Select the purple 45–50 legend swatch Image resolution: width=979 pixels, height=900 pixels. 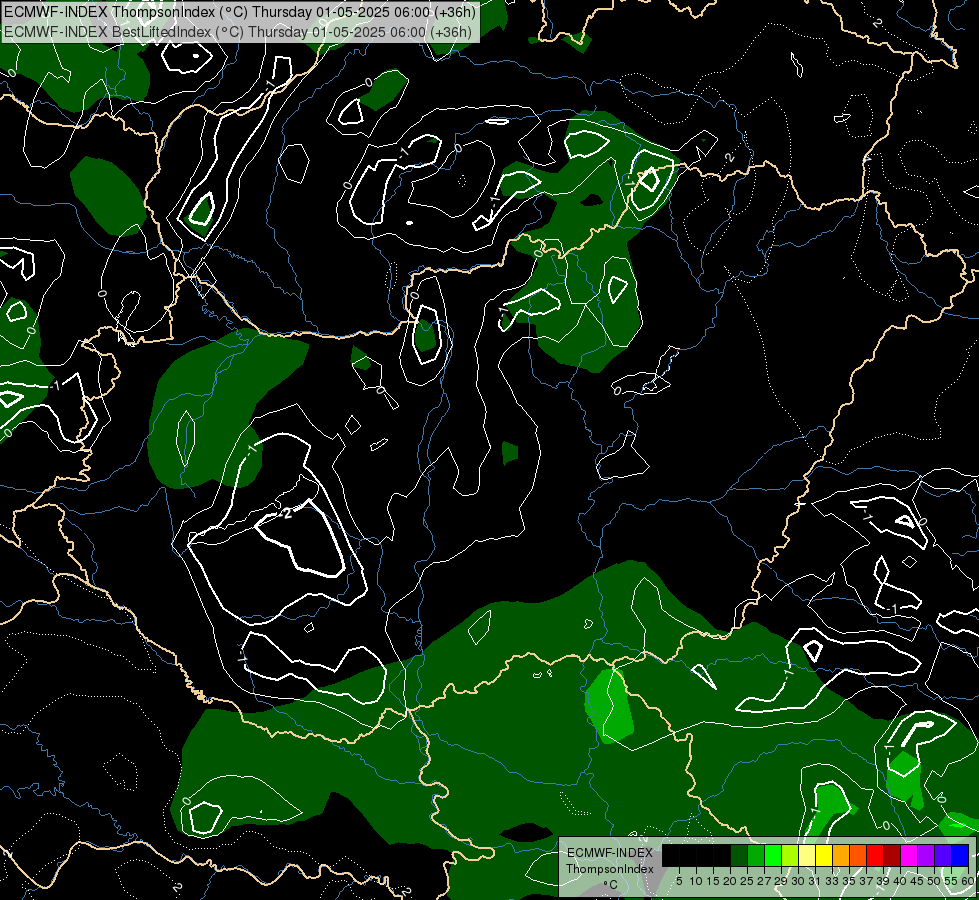click(926, 855)
